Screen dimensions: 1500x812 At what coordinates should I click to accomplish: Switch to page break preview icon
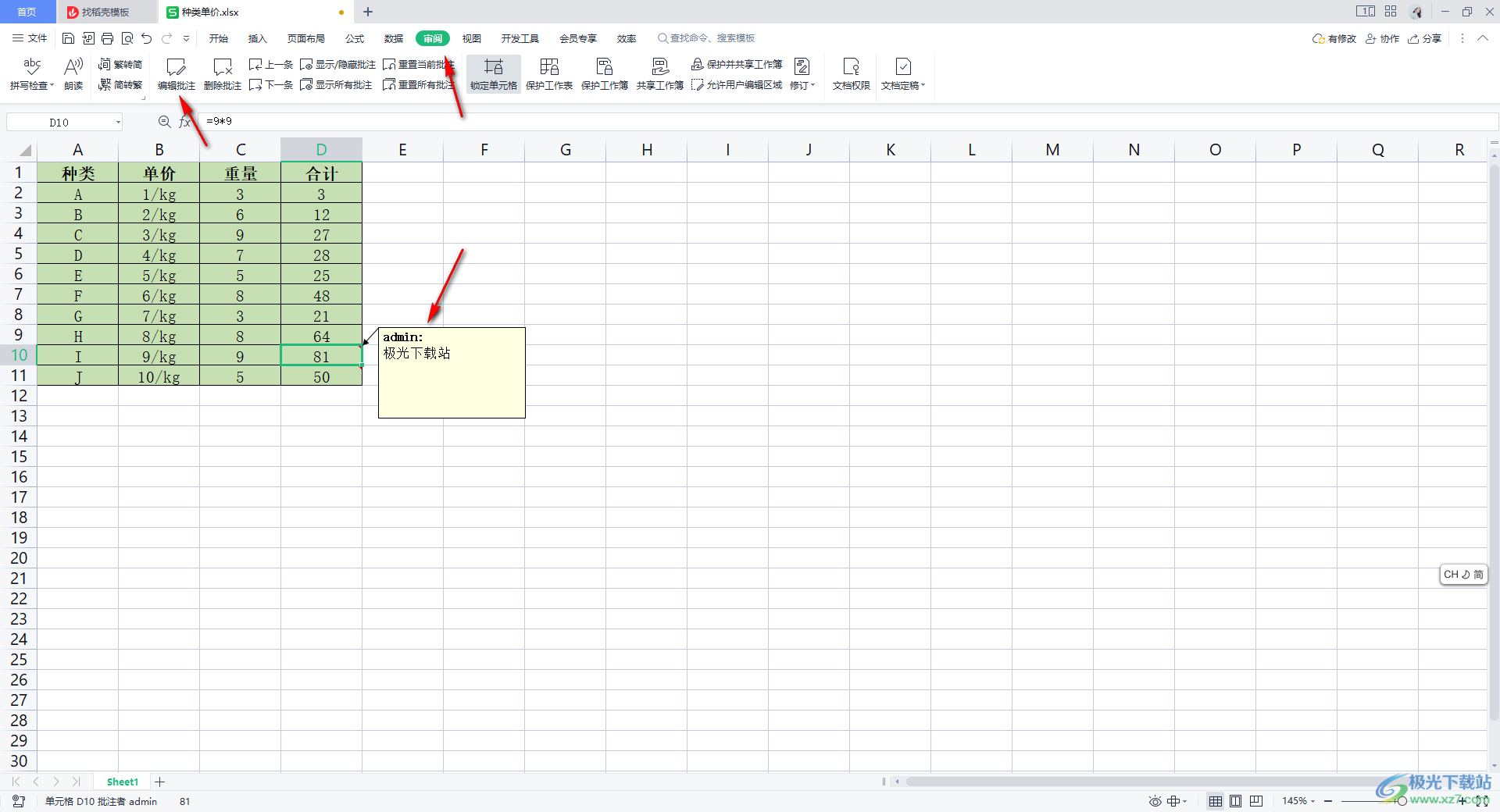[x=1256, y=801]
